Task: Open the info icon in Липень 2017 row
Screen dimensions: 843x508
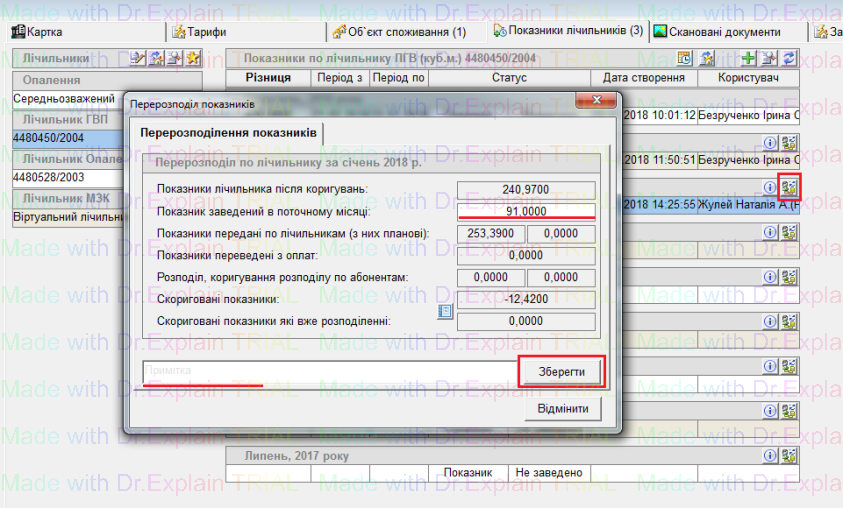Action: point(770,455)
